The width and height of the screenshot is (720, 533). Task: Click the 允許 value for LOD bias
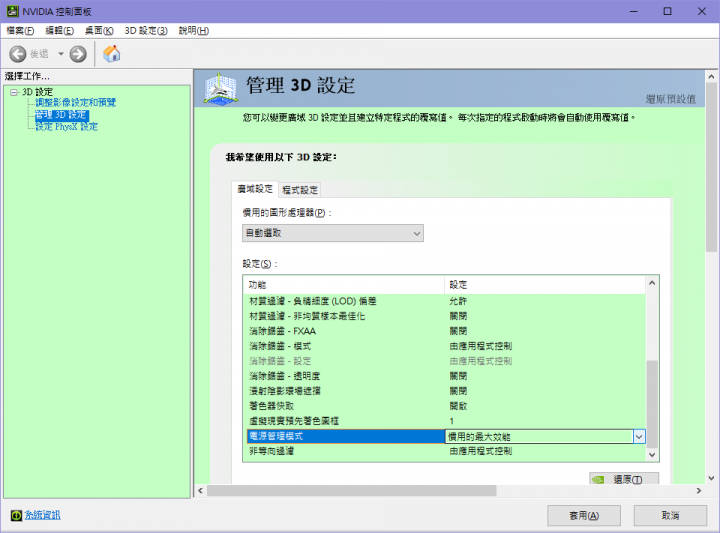(x=458, y=301)
